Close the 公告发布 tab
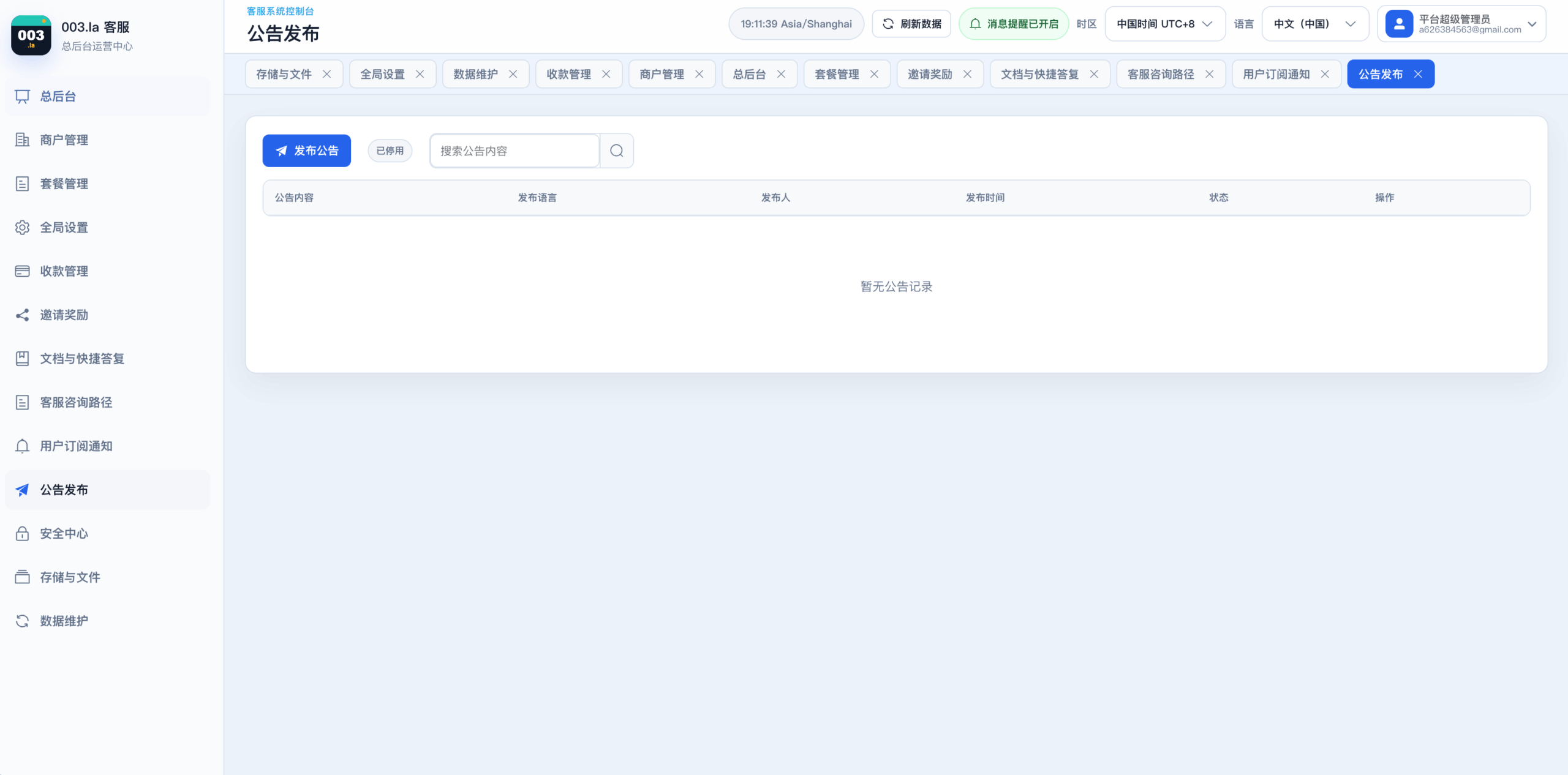Screen dimensions: 1568x775 (x=1418, y=74)
